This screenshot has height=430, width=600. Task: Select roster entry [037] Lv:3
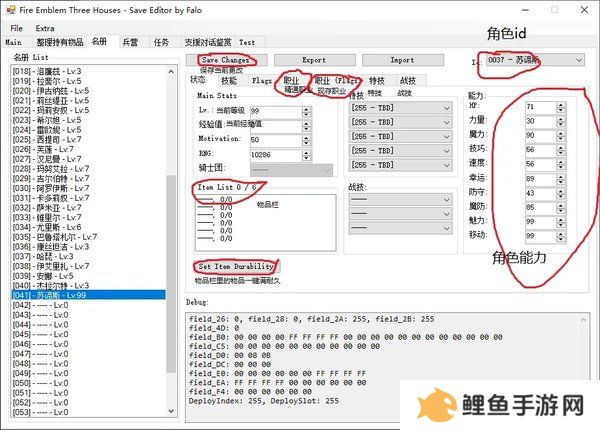pos(88,256)
